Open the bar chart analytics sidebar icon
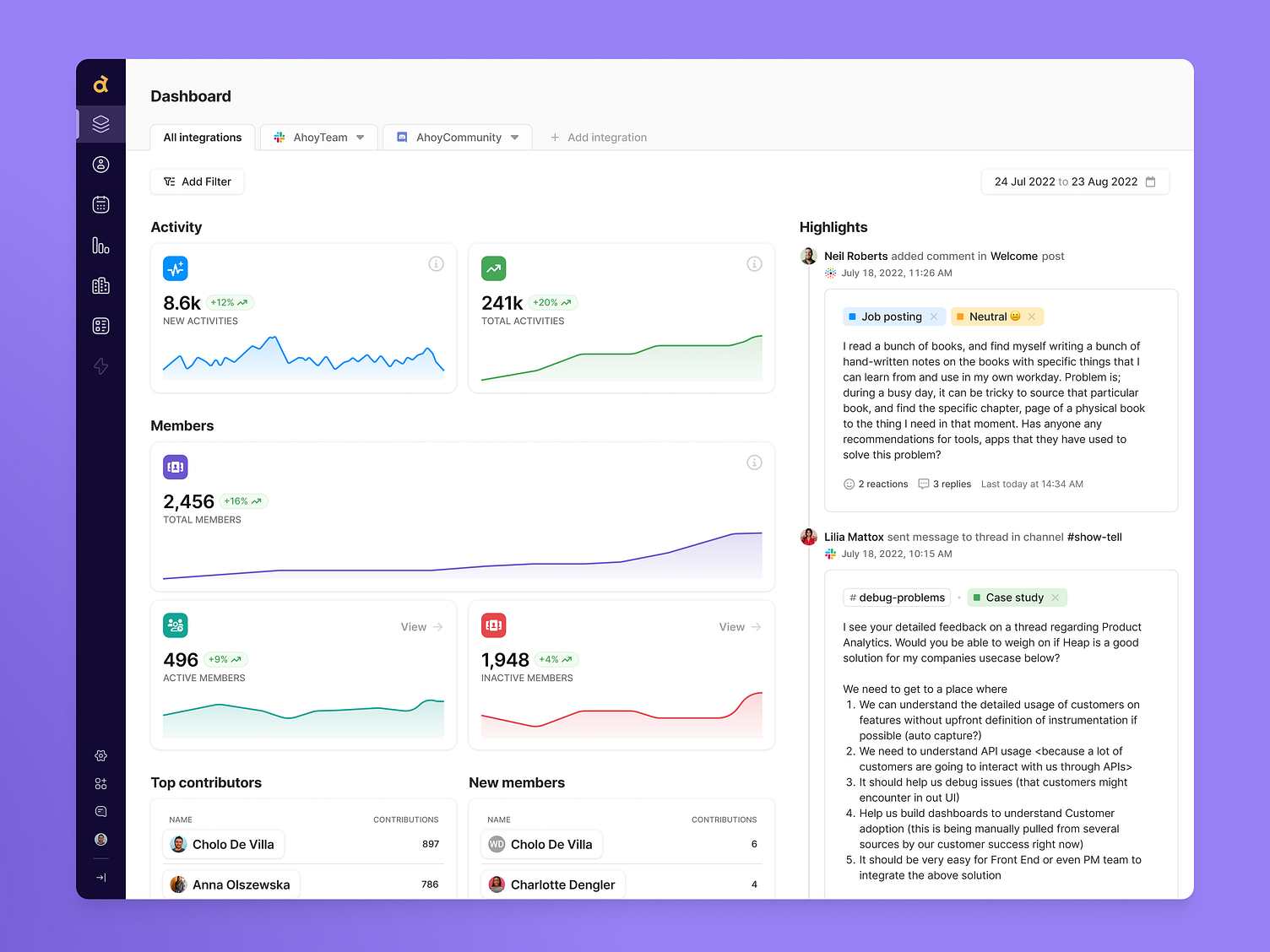1270x952 pixels. click(100, 246)
